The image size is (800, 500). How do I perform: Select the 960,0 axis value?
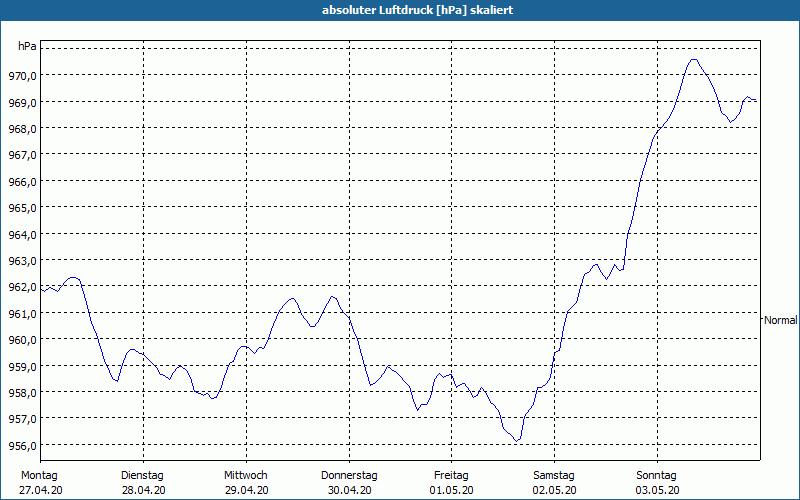click(x=22, y=340)
